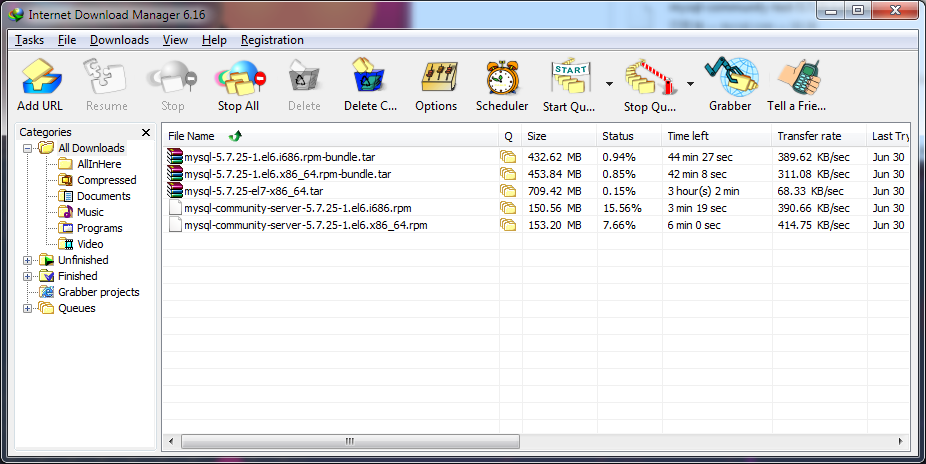Image resolution: width=926 pixels, height=464 pixels.
Task: Select the Documents category
Action: [103, 196]
